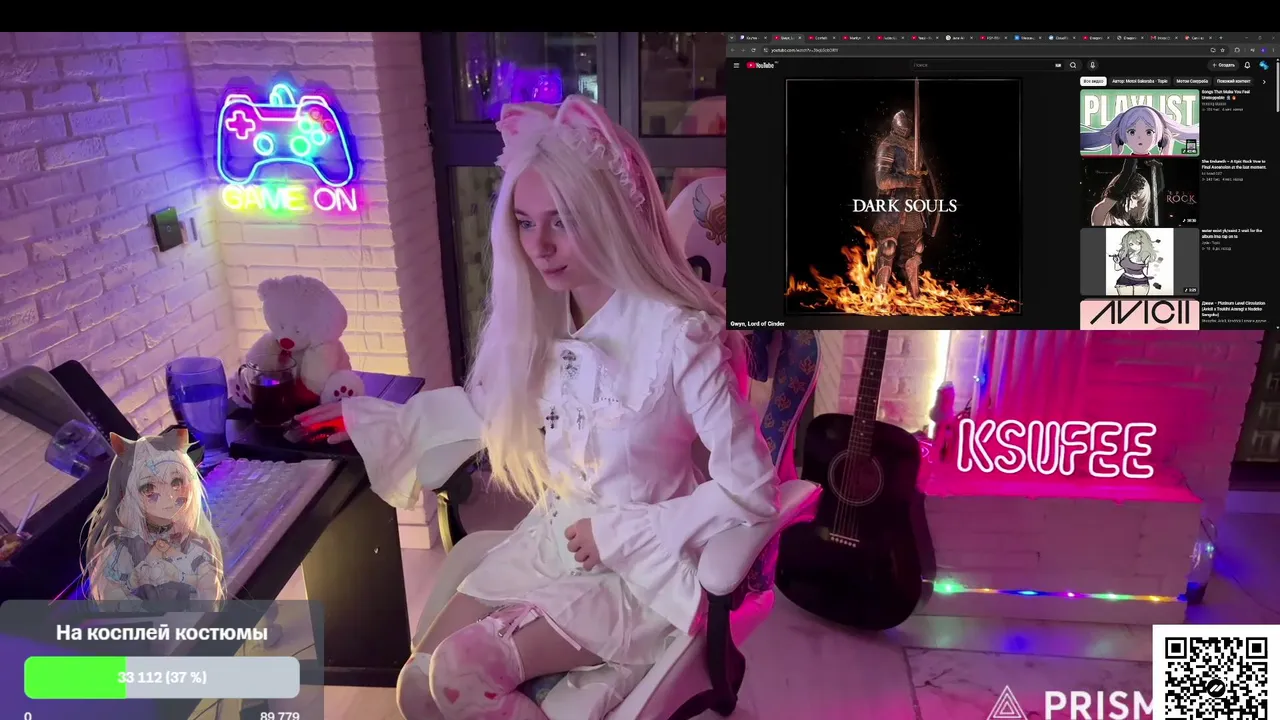Click the Epic Rock sword thumbnail
Image resolution: width=1280 pixels, height=720 pixels.
(1139, 192)
